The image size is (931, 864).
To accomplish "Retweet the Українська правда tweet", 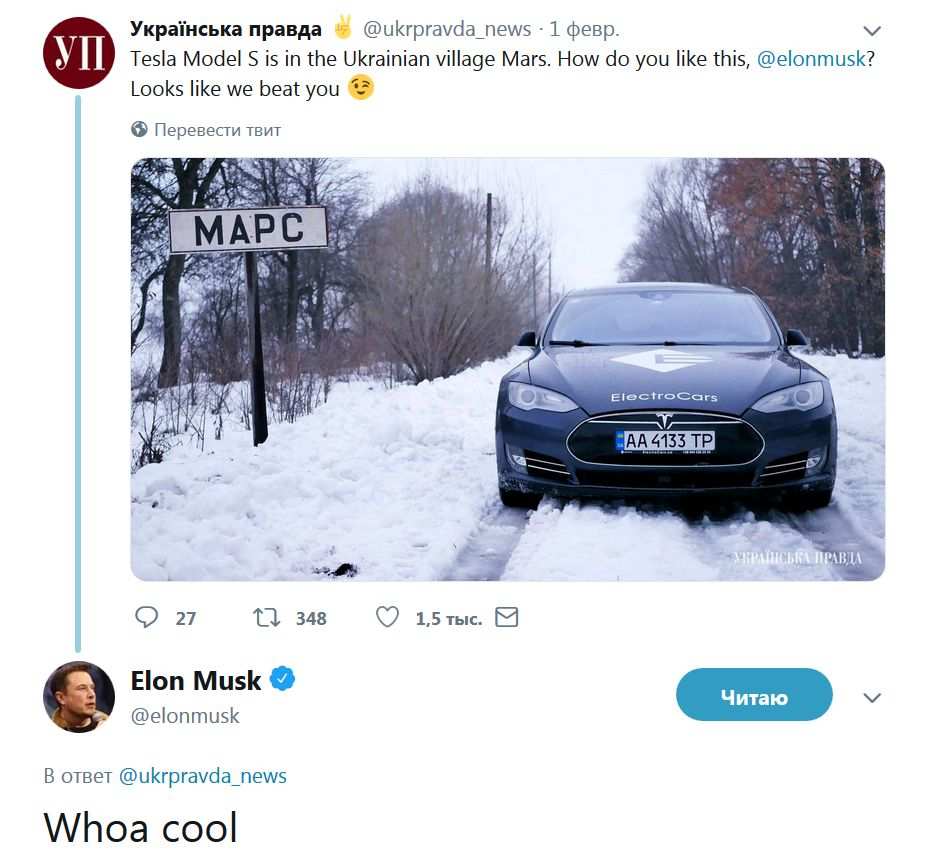I will [x=267, y=617].
